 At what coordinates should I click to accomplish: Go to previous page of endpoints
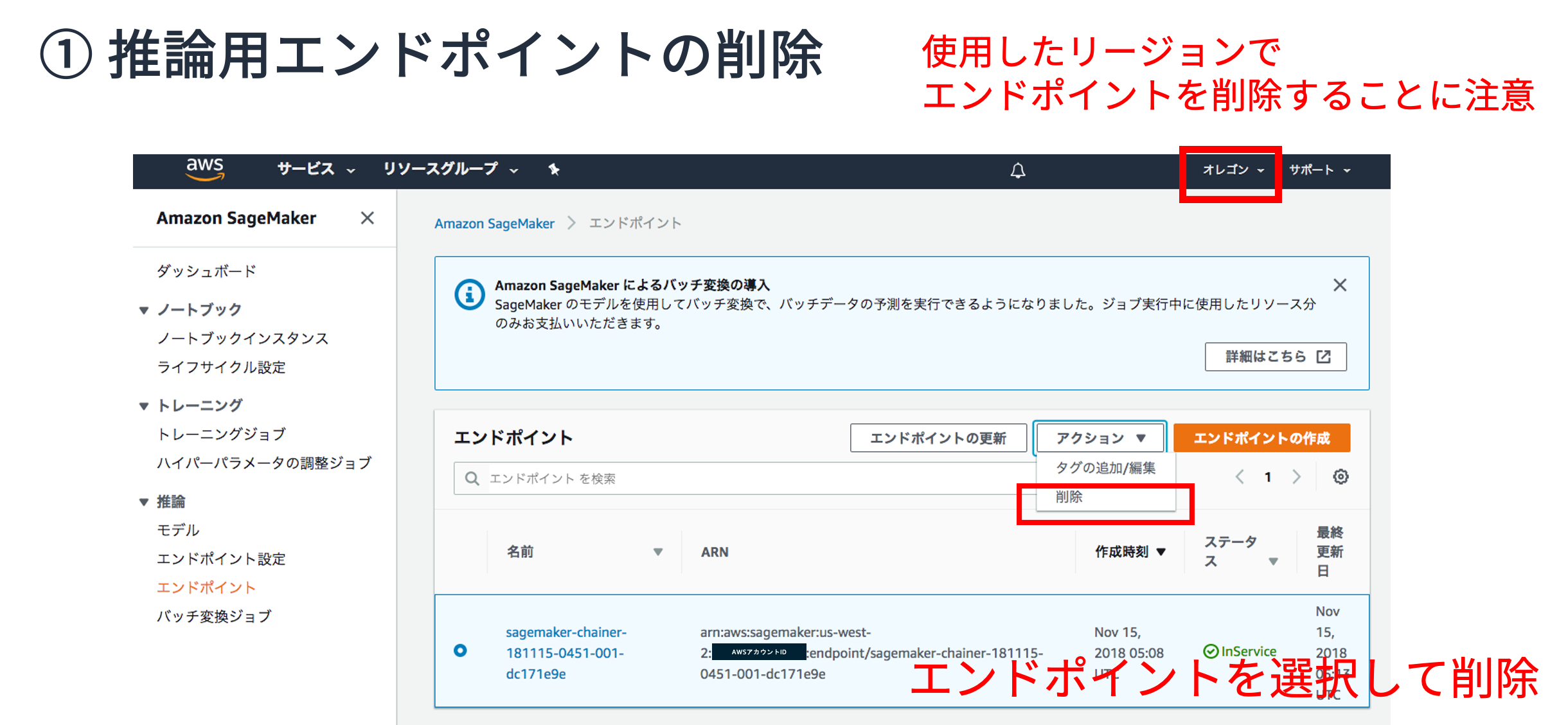pyautogui.click(x=1240, y=477)
